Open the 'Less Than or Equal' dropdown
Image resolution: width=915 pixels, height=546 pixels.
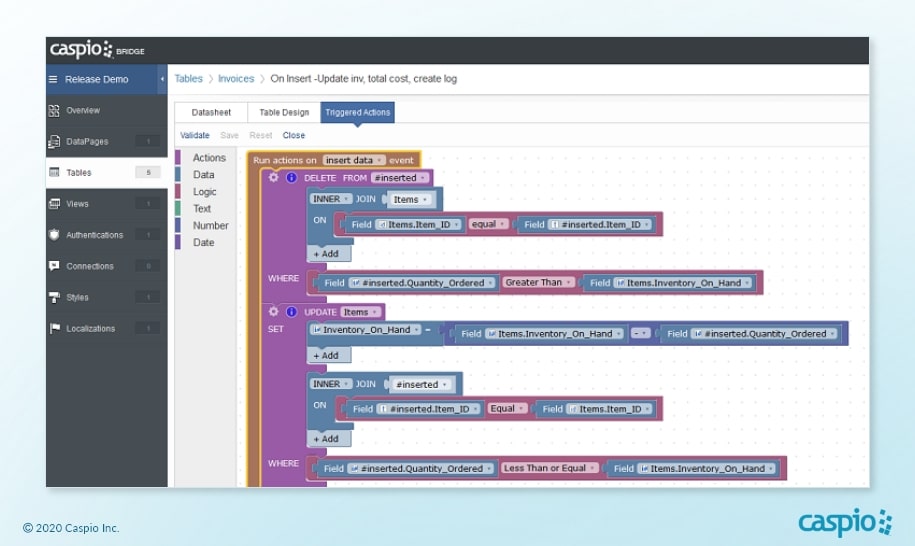550,468
